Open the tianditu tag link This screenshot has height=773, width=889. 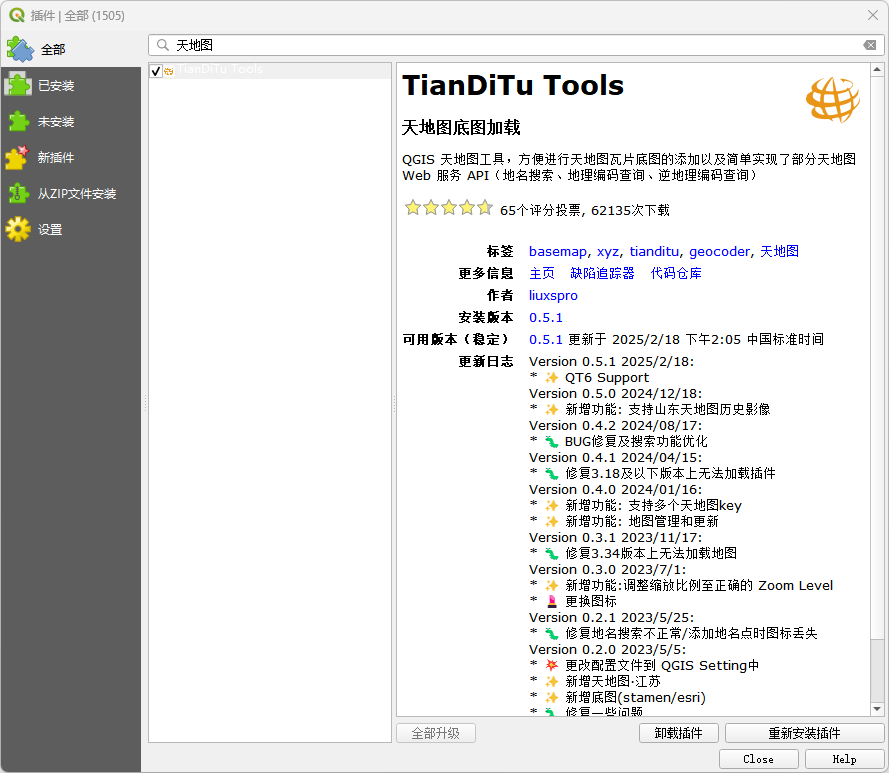point(654,251)
